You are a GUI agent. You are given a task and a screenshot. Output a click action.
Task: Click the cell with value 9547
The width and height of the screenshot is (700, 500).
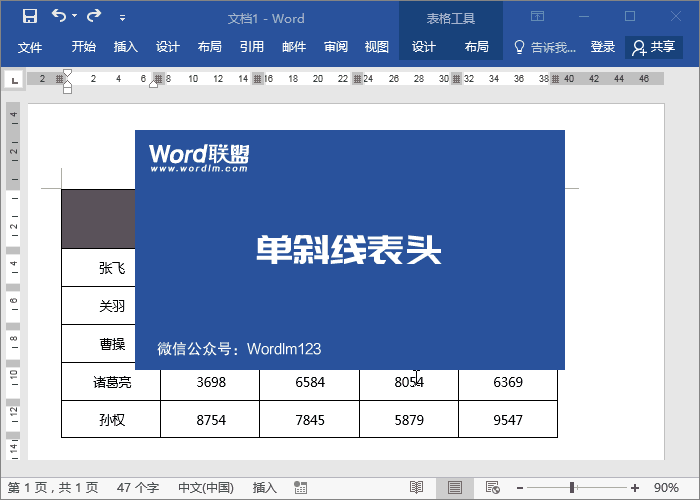tap(508, 419)
